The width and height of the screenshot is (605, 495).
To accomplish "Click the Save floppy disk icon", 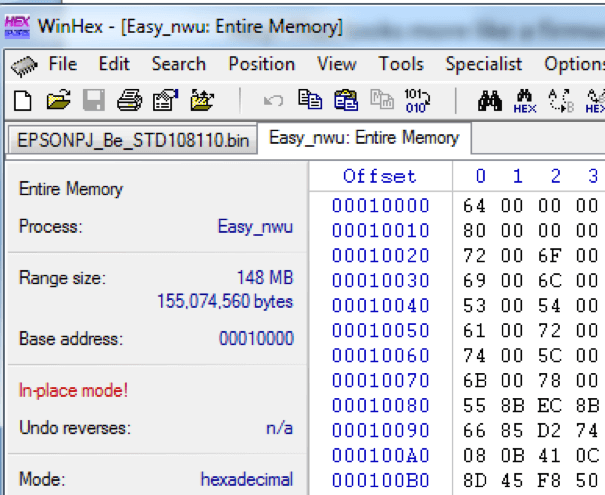I will (94, 101).
